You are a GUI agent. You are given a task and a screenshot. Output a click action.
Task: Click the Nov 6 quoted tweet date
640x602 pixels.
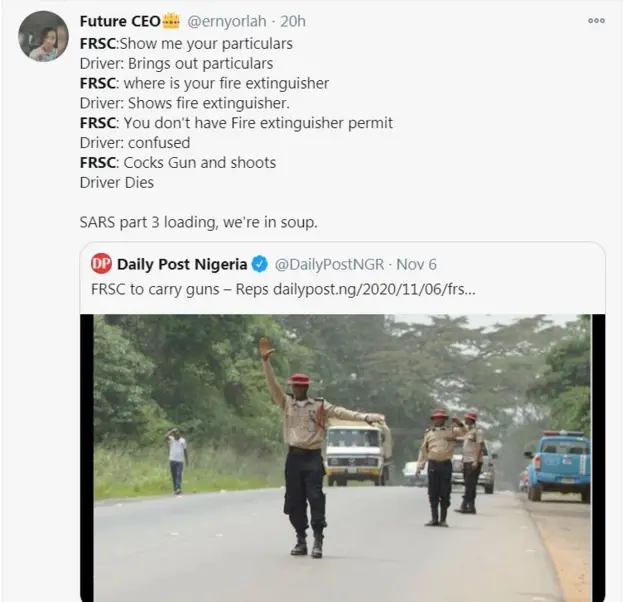tap(415, 264)
